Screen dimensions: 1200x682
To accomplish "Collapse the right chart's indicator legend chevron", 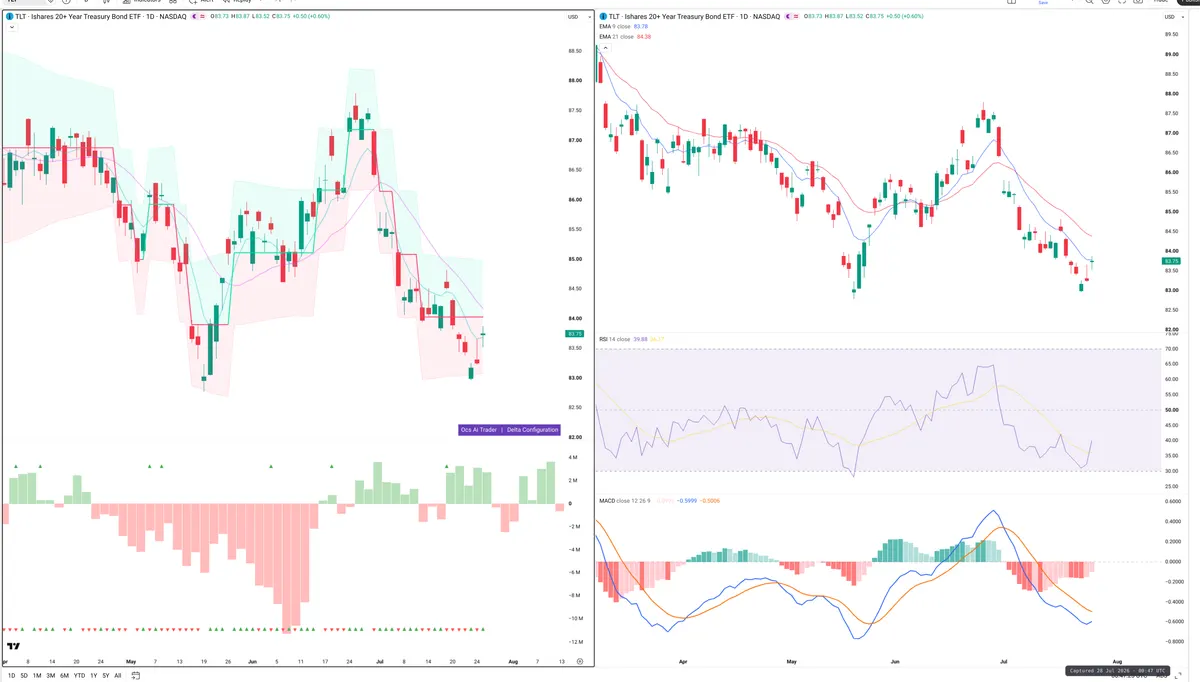I will tap(606, 48).
